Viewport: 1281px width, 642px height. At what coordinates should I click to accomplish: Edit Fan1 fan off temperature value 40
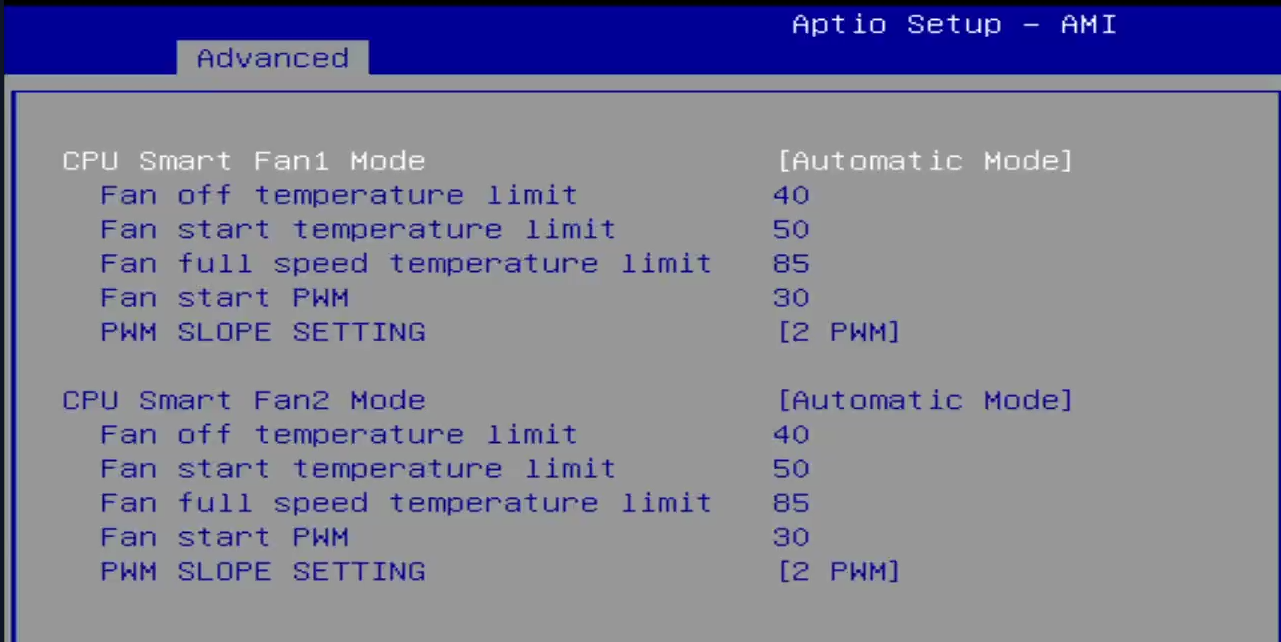[791, 195]
